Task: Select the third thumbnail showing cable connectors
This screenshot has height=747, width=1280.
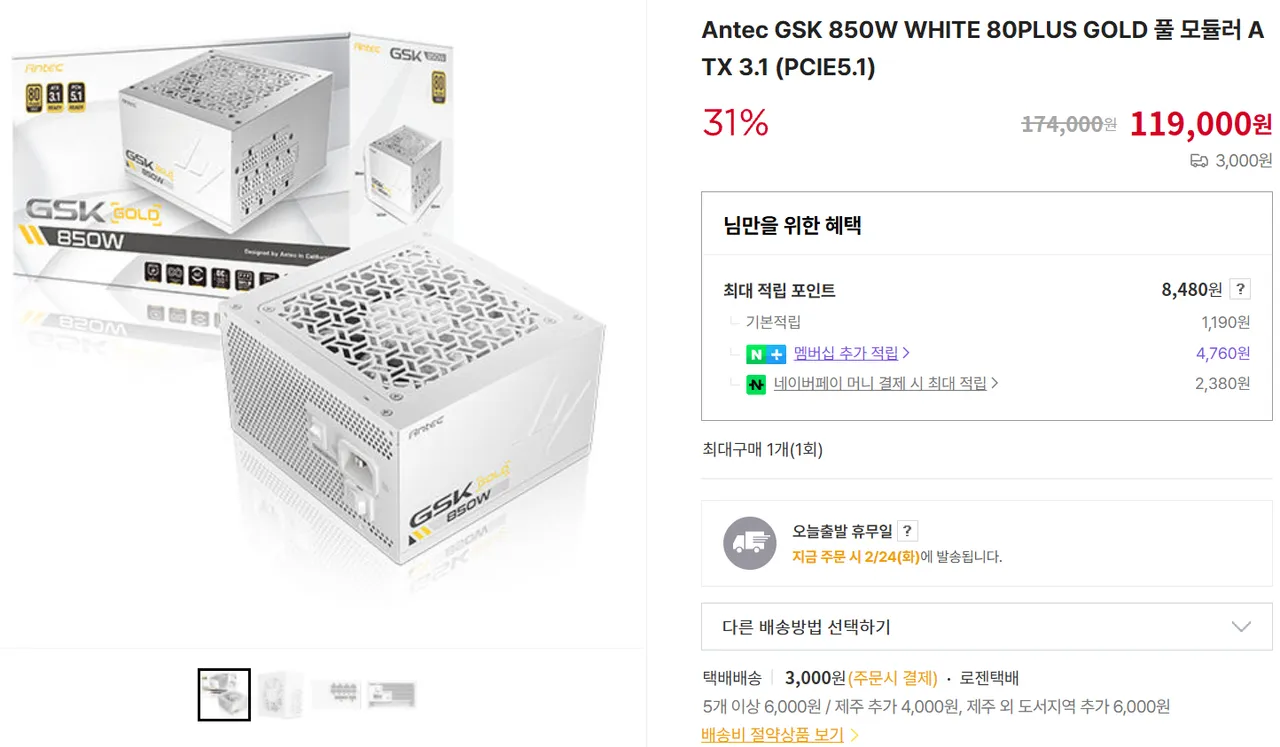Action: pyautogui.click(x=336, y=694)
